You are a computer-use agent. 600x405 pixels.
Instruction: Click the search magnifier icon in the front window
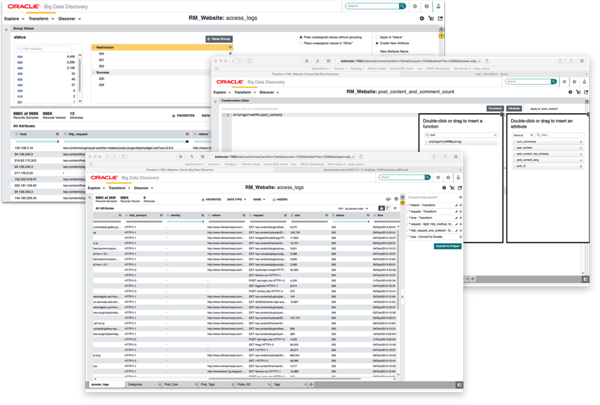point(427,177)
